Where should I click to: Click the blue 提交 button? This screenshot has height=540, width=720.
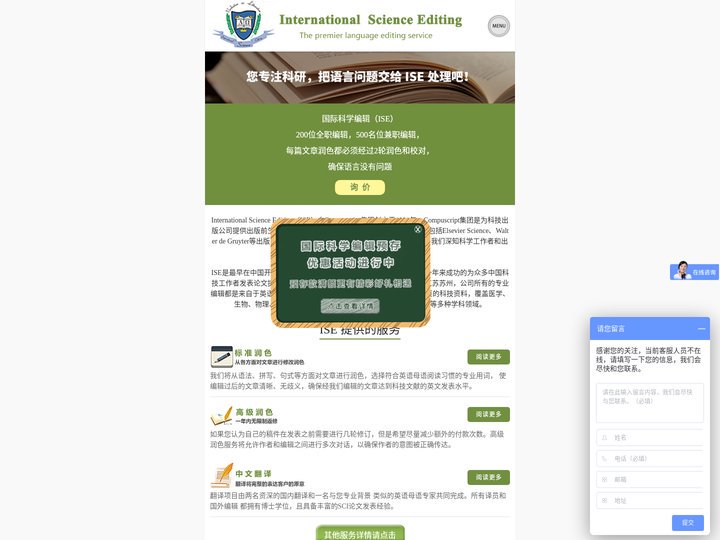688,523
